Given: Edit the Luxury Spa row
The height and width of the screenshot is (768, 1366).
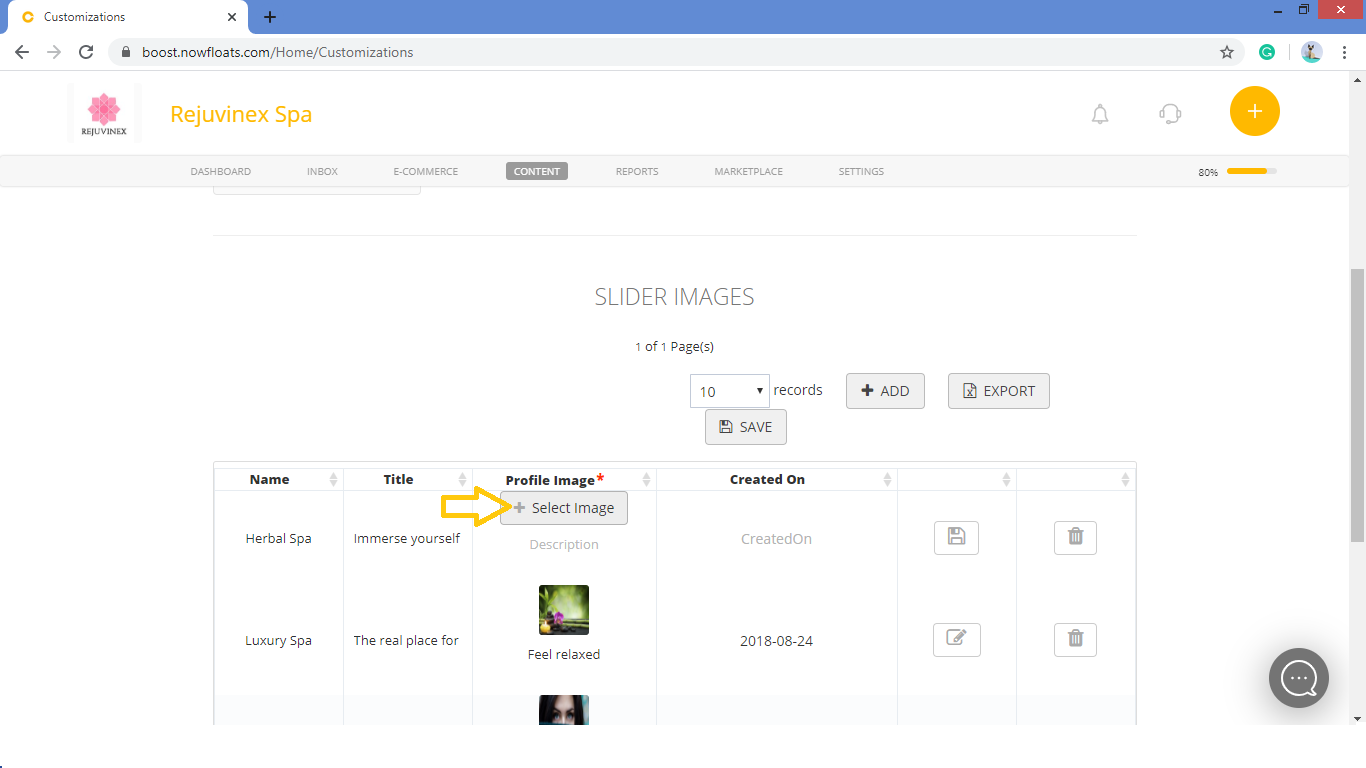Looking at the screenshot, I should (956, 640).
